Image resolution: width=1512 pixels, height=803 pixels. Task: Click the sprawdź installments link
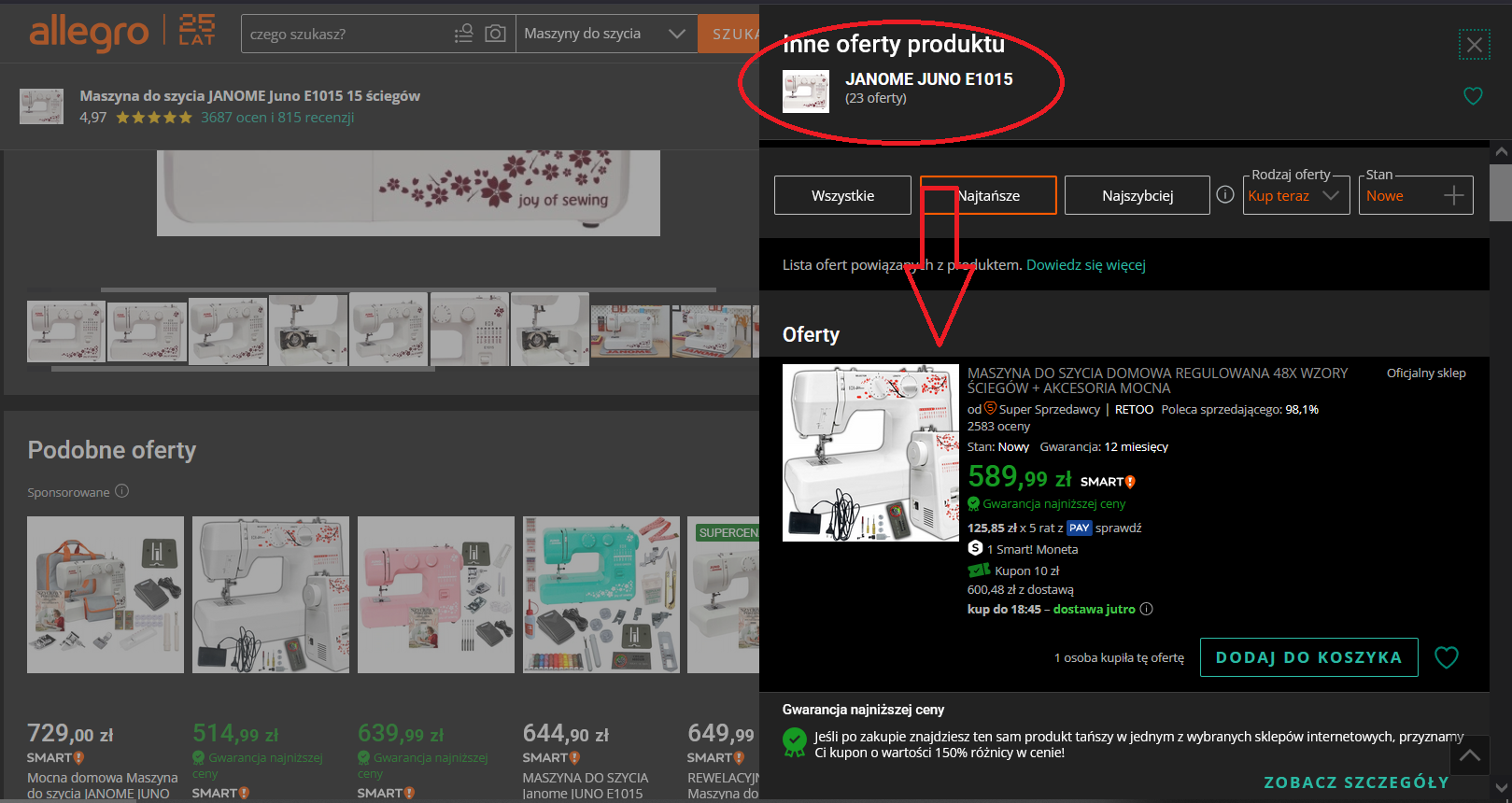1119,528
